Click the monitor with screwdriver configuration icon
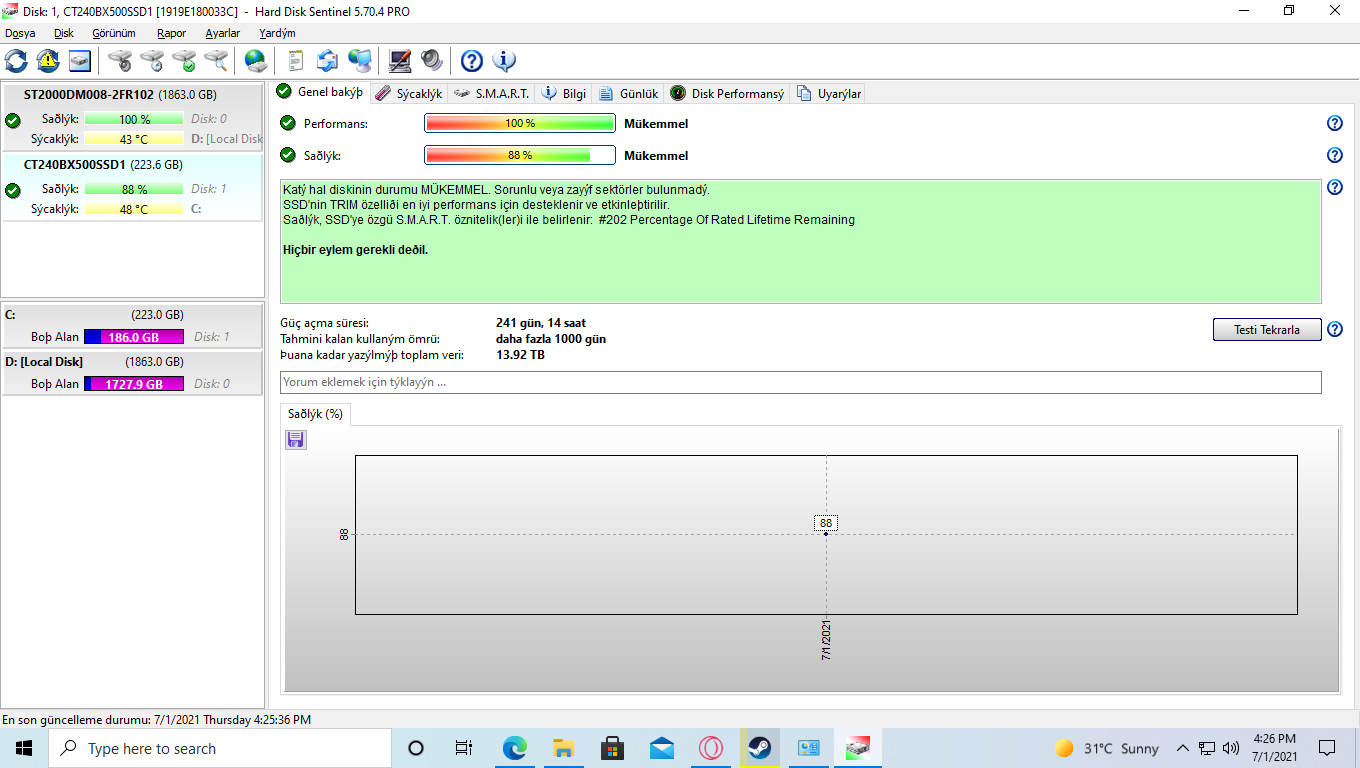The height and width of the screenshot is (768, 1360). pos(400,61)
